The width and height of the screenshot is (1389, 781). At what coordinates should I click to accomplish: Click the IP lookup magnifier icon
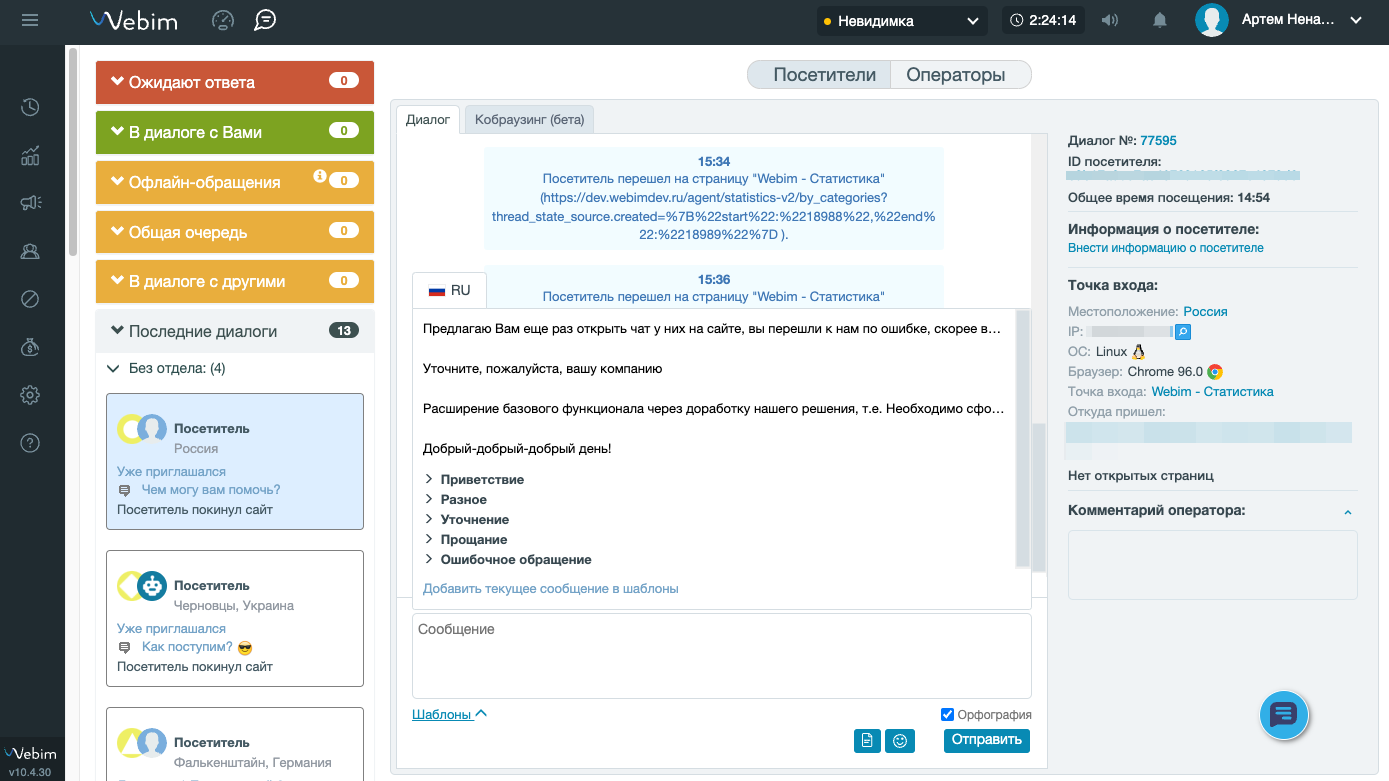point(1183,331)
